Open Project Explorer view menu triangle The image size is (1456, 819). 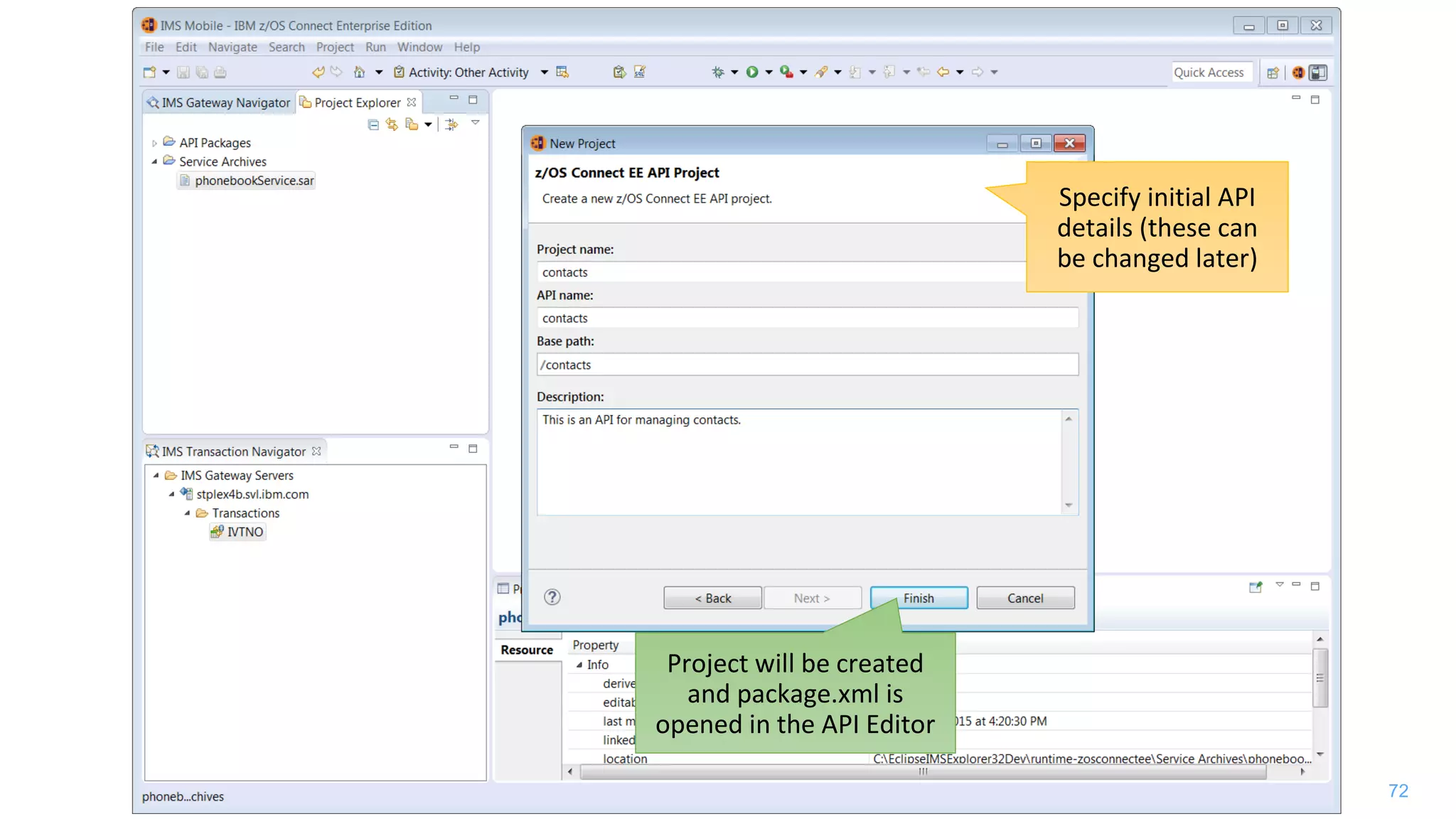[476, 123]
